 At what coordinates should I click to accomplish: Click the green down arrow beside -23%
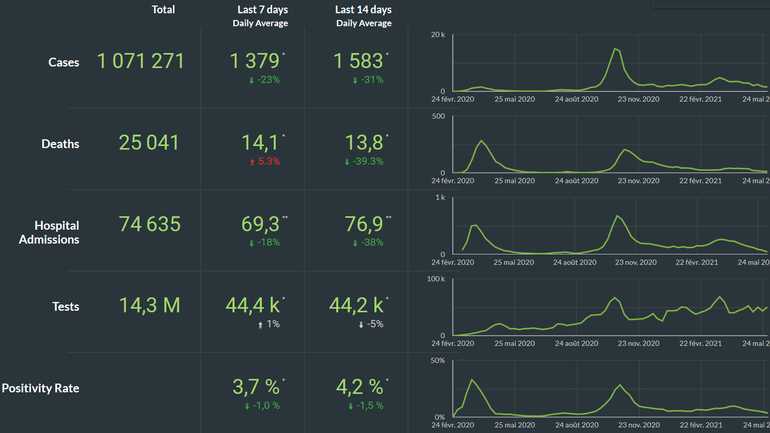click(251, 80)
